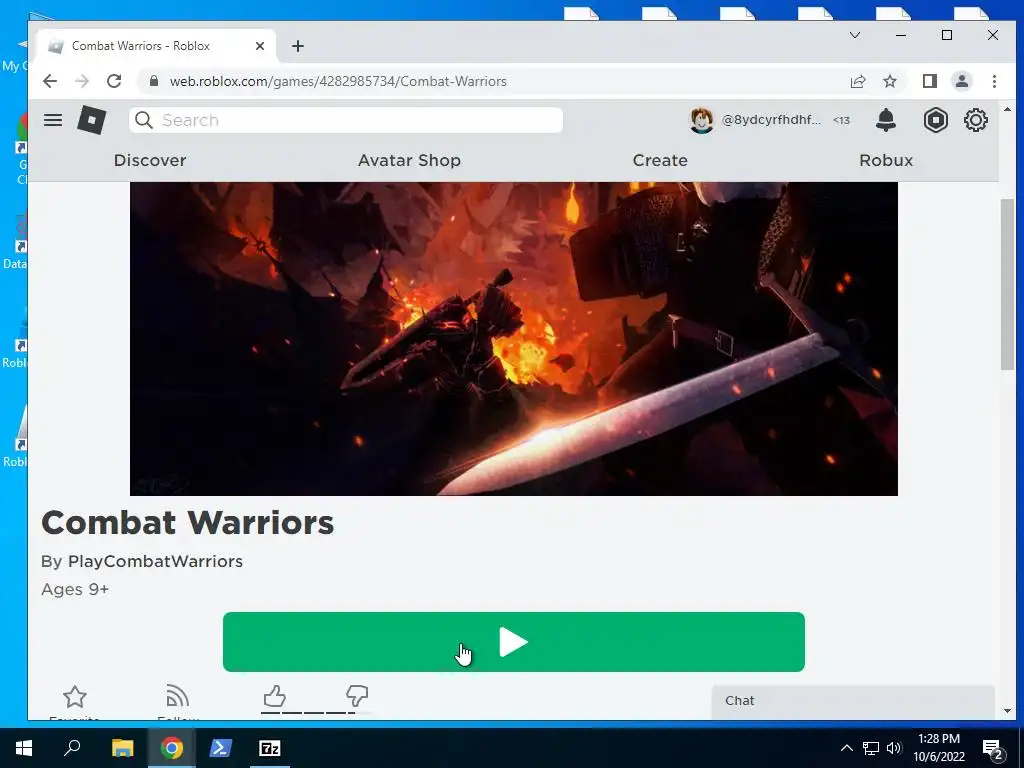The width and height of the screenshot is (1024, 768).
Task: Open the Robux tab
Action: tap(886, 160)
